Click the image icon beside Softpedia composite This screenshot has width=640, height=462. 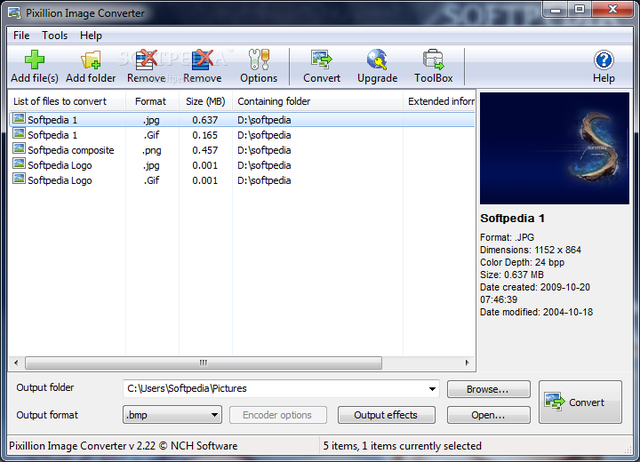(x=19, y=149)
